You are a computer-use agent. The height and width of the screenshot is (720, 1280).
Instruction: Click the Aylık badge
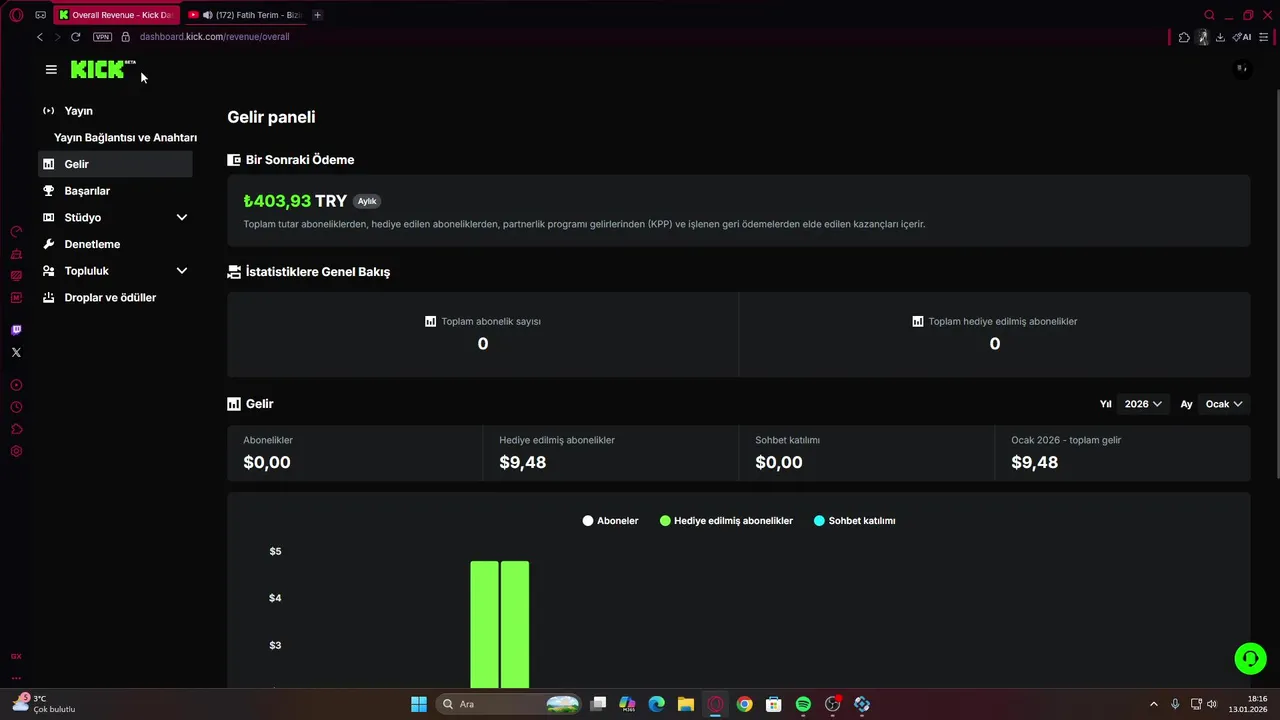367,201
